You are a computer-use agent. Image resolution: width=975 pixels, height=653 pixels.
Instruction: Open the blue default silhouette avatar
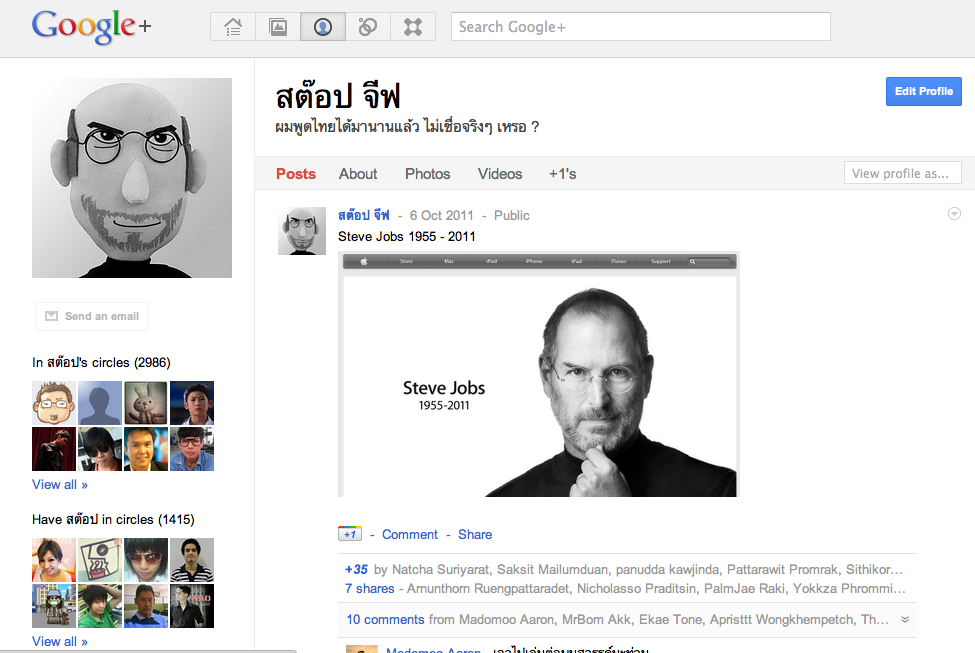(100, 403)
